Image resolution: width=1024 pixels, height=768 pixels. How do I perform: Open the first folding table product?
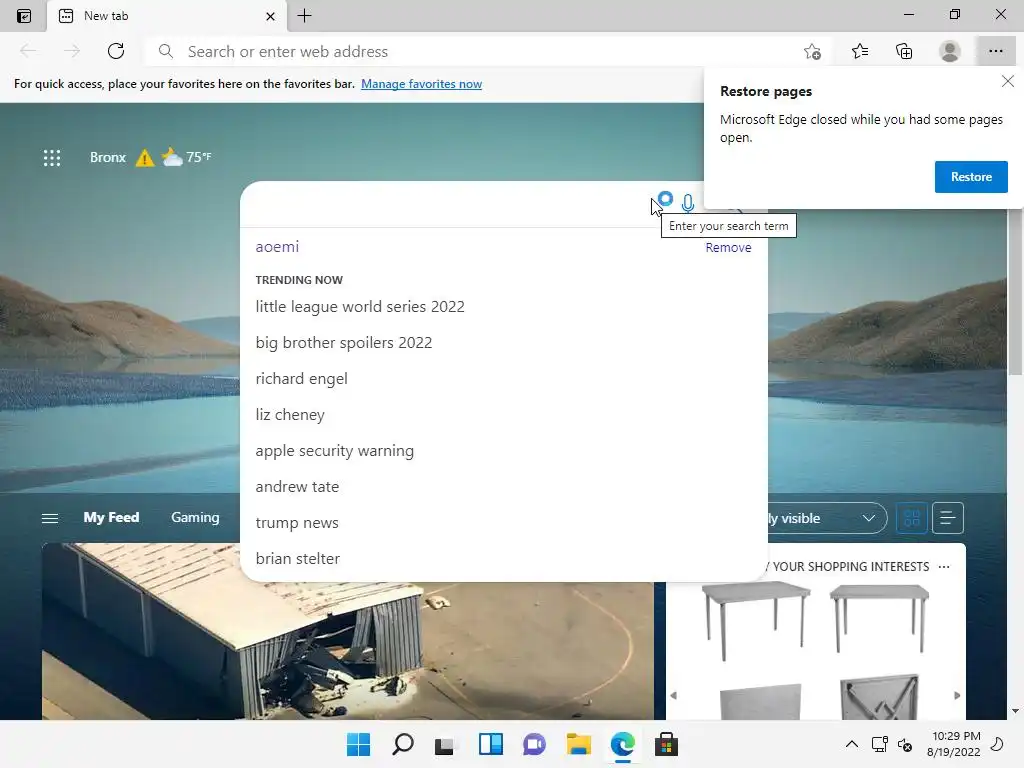point(756,622)
